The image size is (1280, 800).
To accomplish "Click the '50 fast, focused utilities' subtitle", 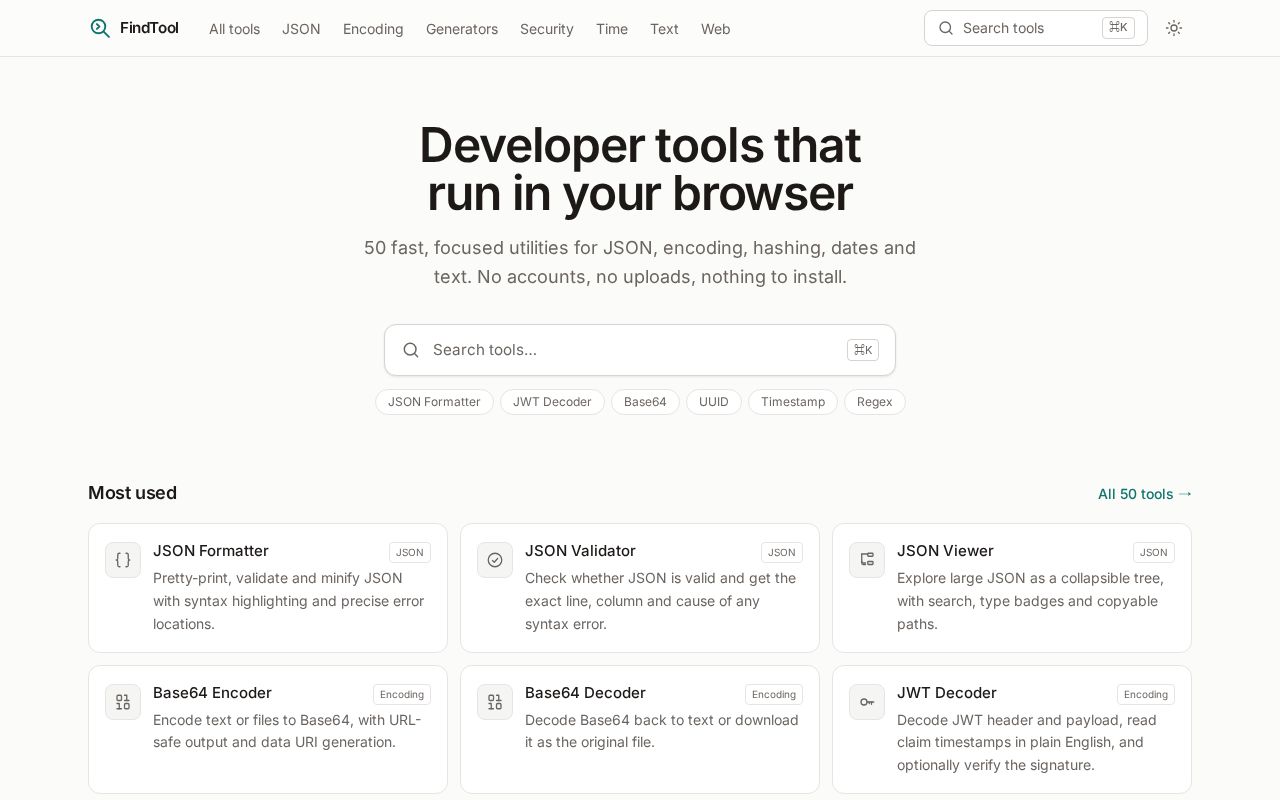I will (640, 262).
